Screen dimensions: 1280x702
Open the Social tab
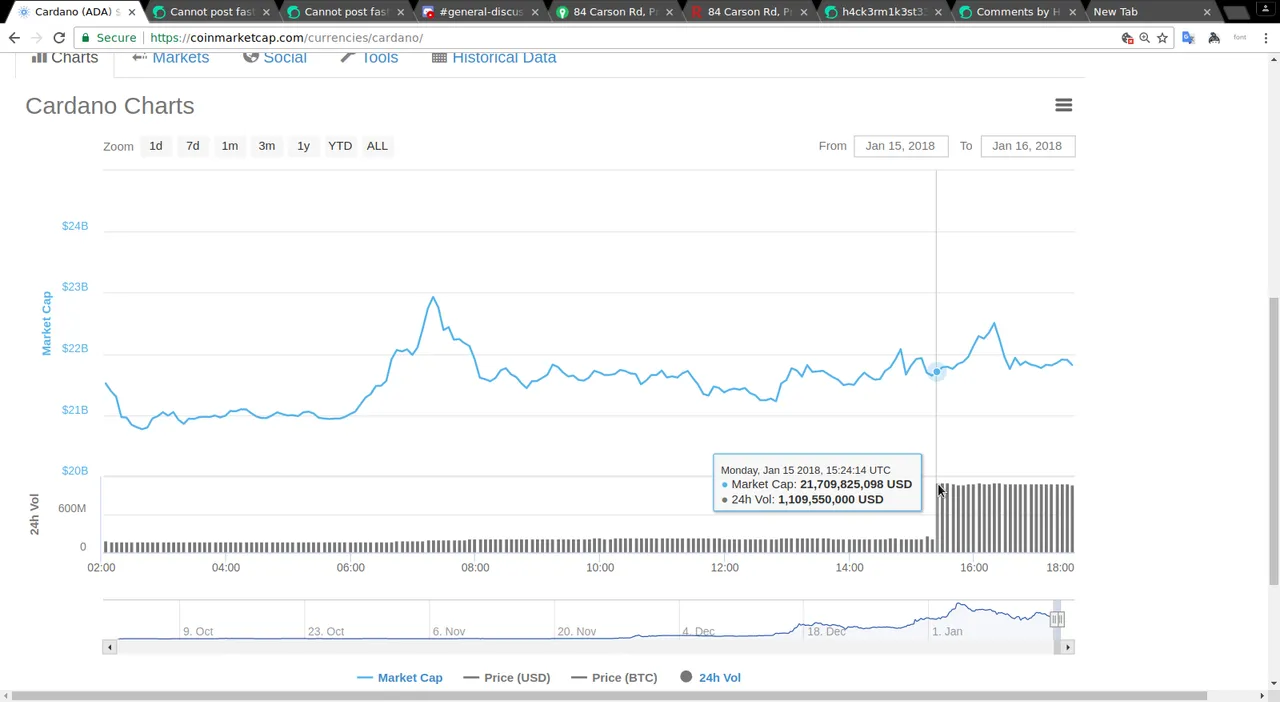pos(275,57)
